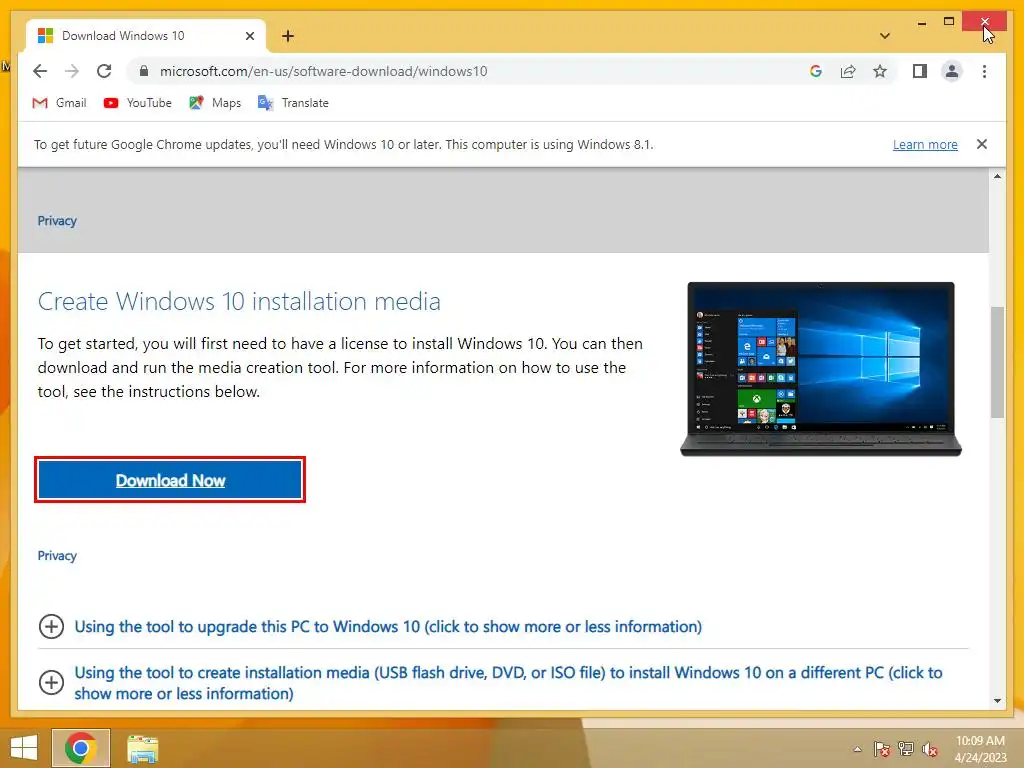Viewport: 1024px width, 768px height.
Task: Show hidden system tray icons
Action: [x=857, y=749]
